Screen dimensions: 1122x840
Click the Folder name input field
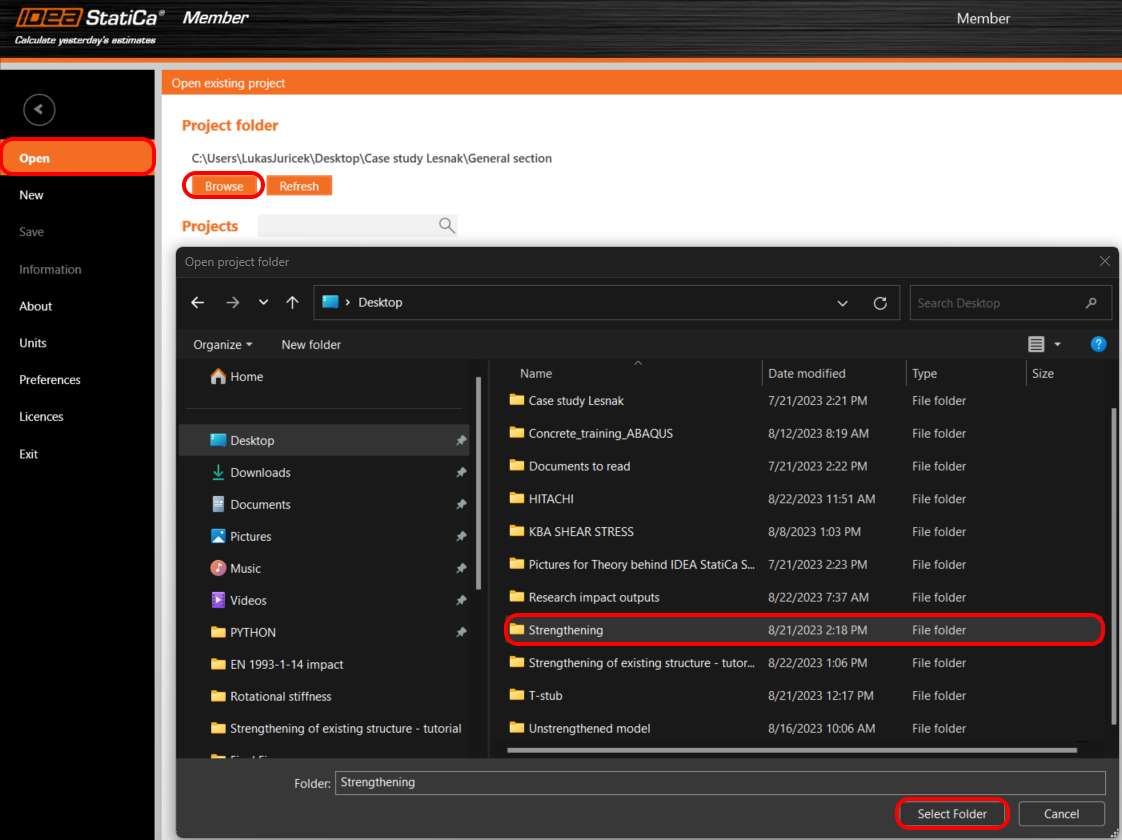pos(720,782)
